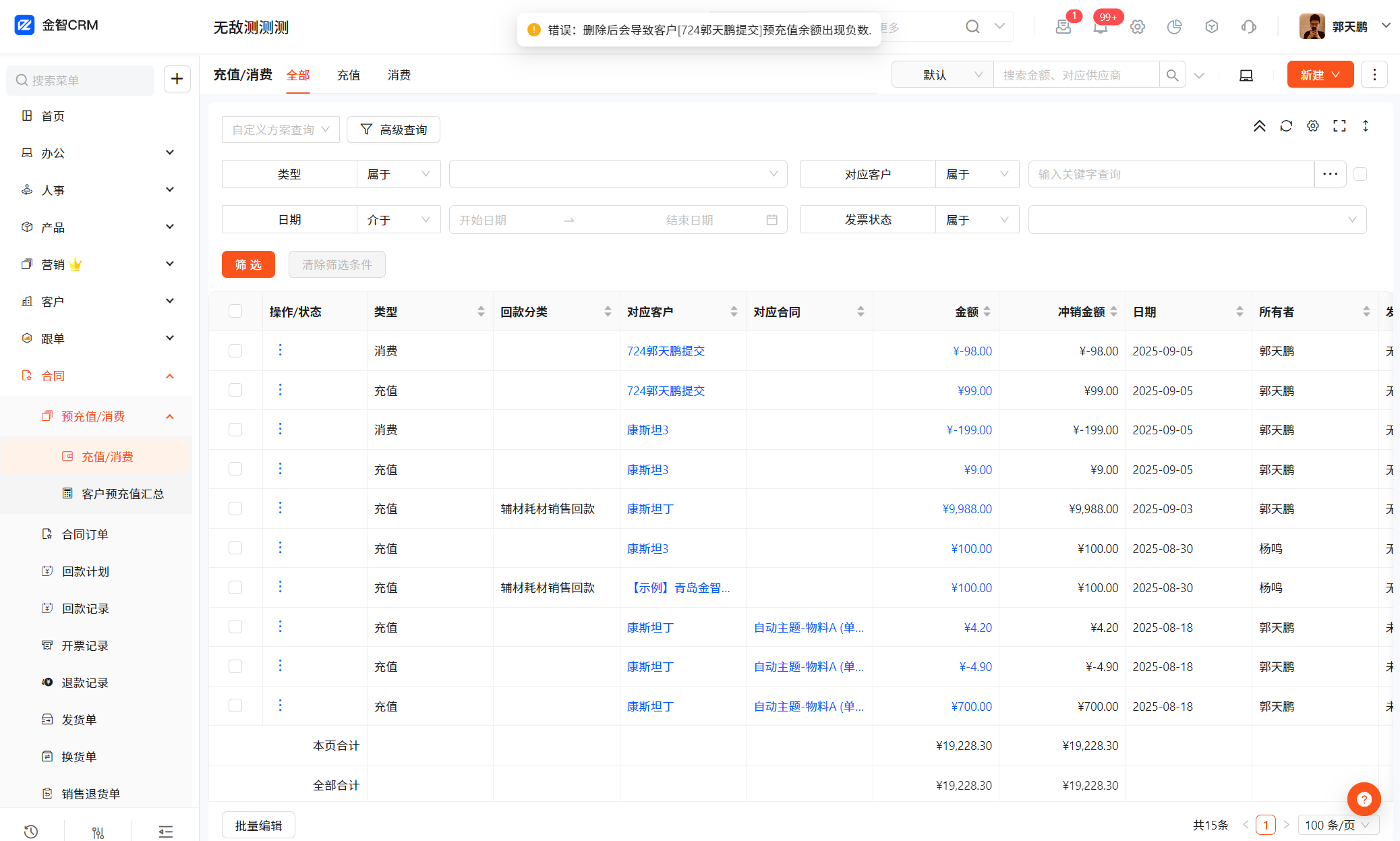Tick checkbox next to 对应客户 keyword field

pos(1360,174)
